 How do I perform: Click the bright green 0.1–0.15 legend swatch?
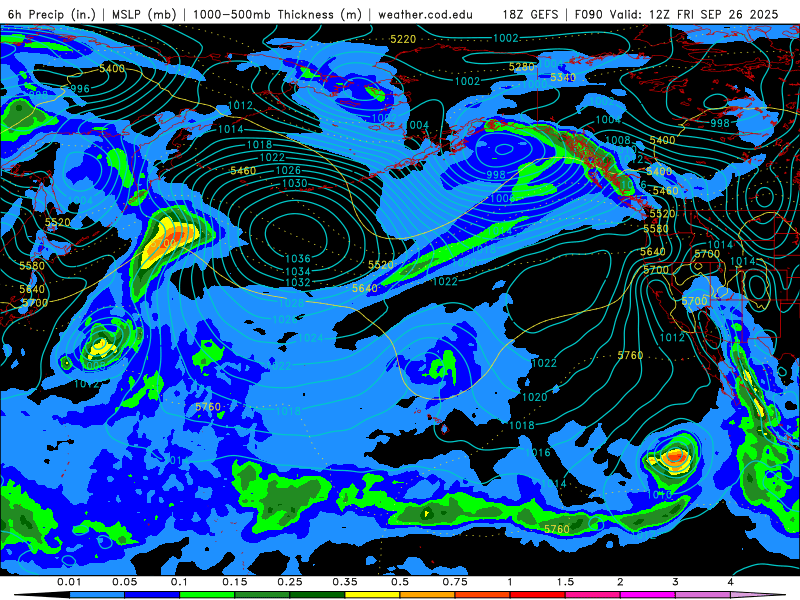click(x=207, y=595)
